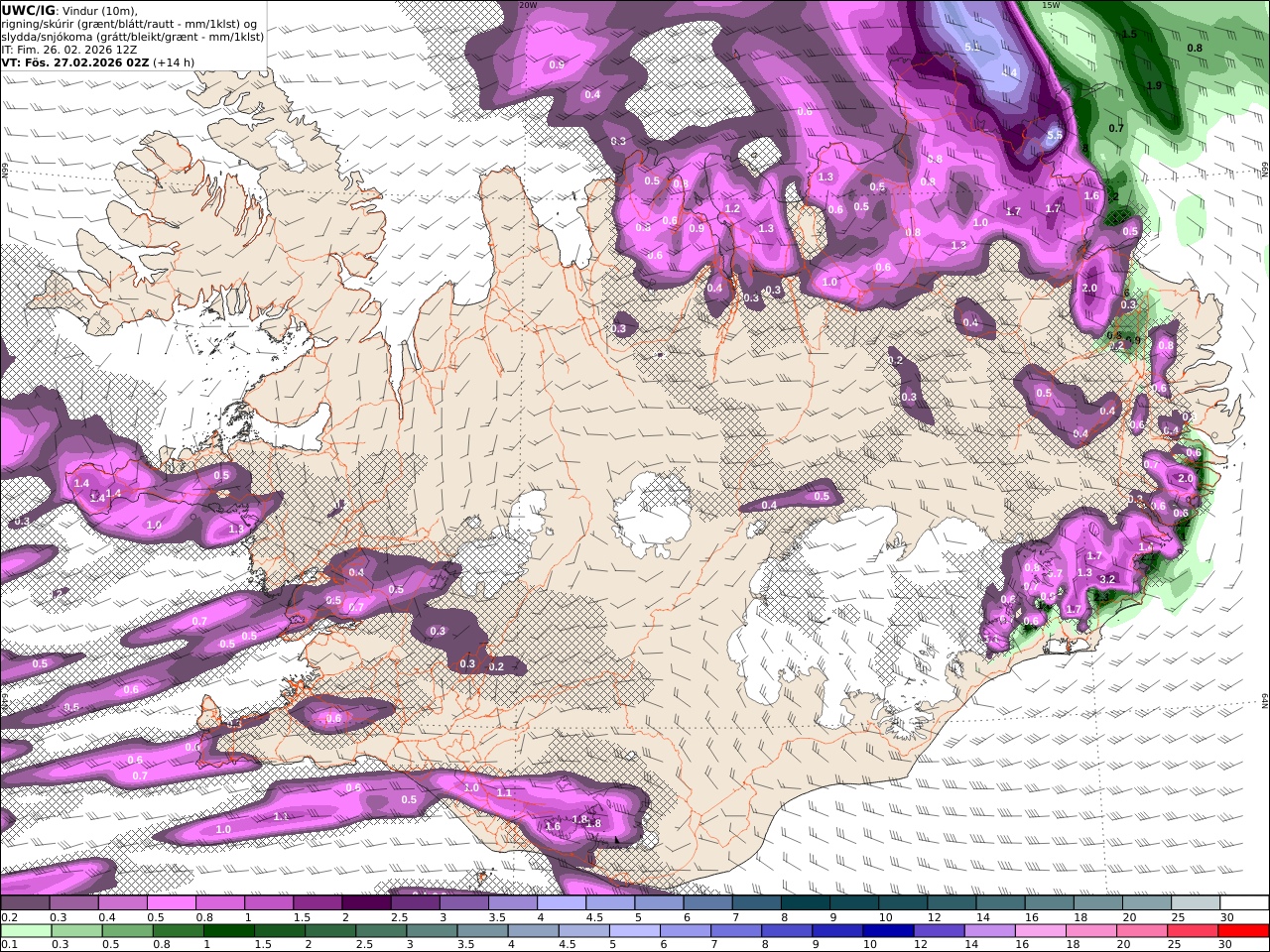Click the 3.2 value on the southeast coast
This screenshot has height=952, width=1270.
tap(1108, 579)
